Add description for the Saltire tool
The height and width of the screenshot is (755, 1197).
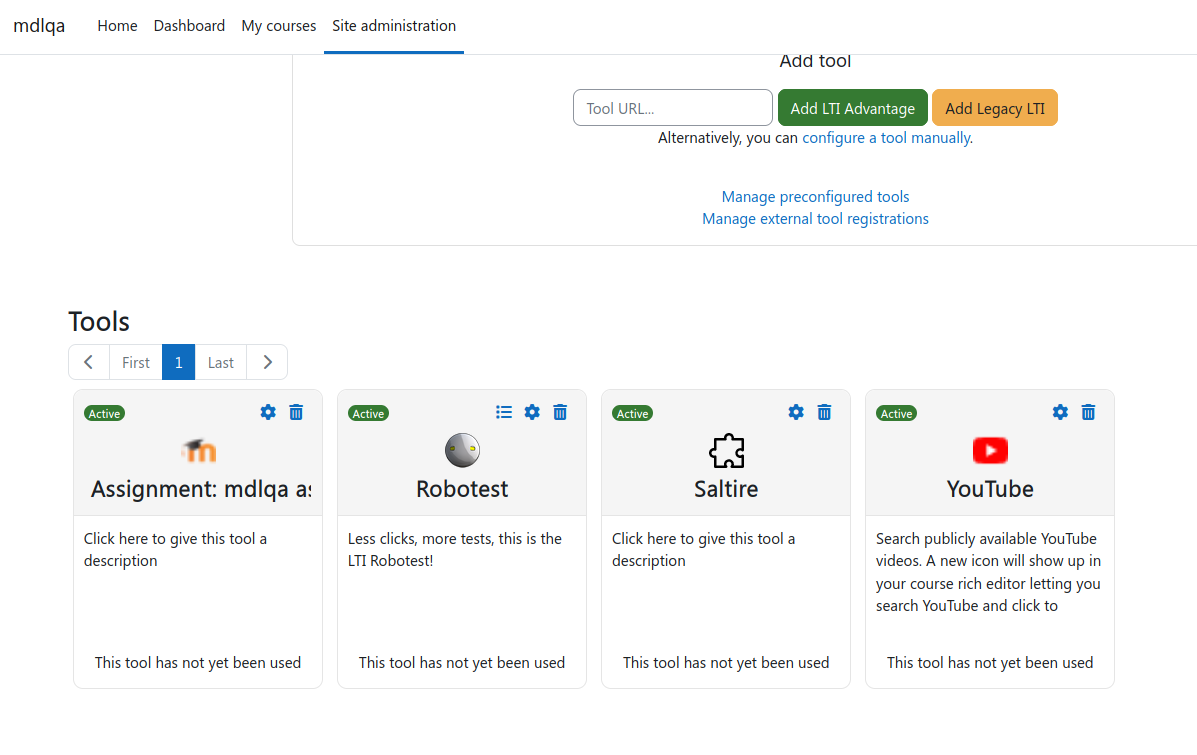coord(704,550)
